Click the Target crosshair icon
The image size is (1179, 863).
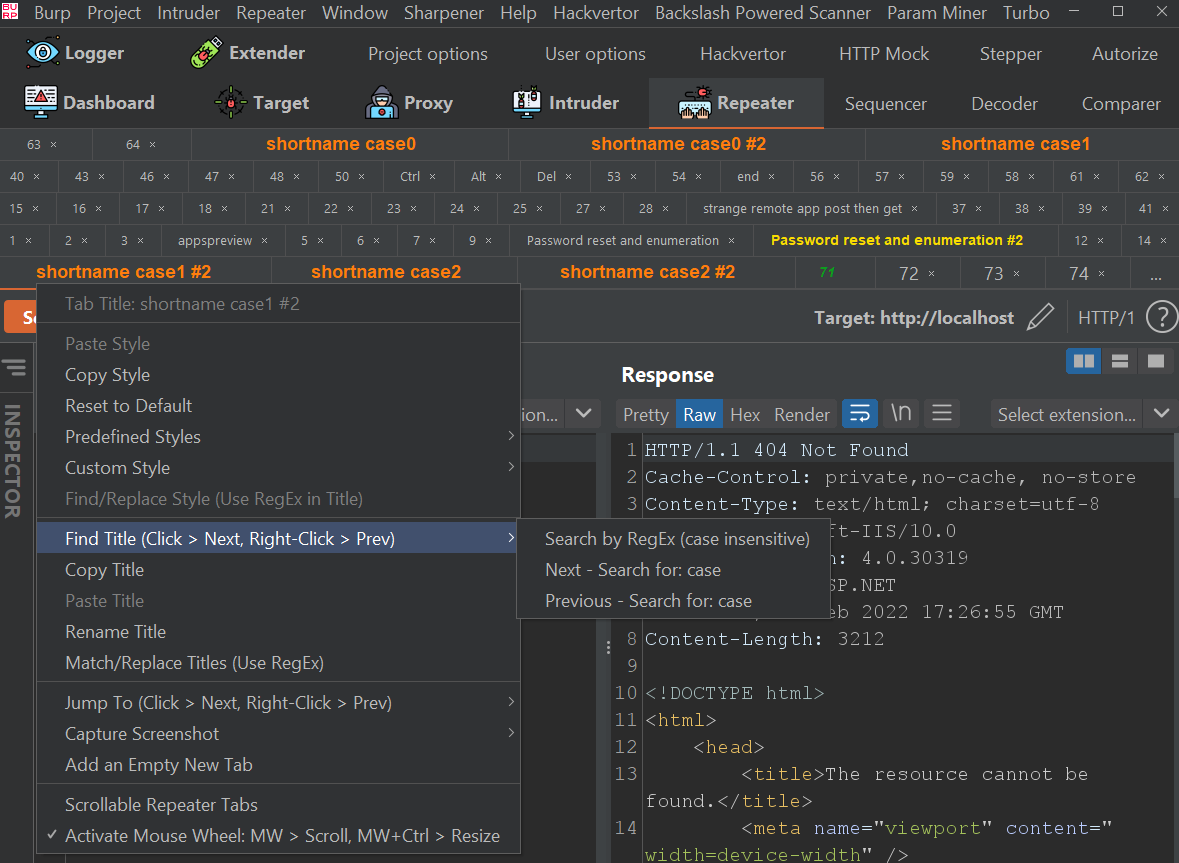point(231,102)
